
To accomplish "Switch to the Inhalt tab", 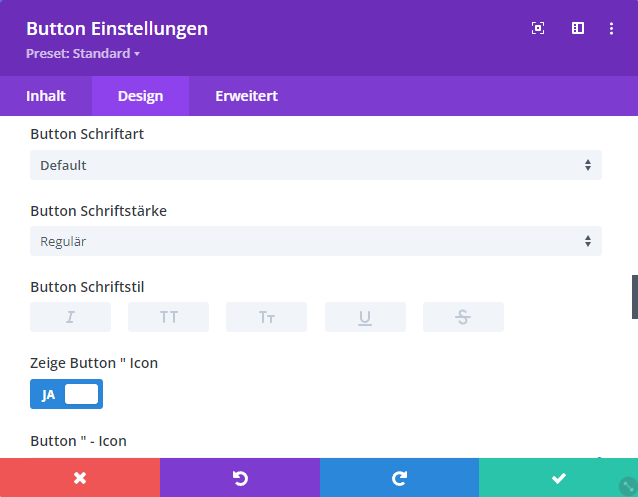I will click(46, 96).
